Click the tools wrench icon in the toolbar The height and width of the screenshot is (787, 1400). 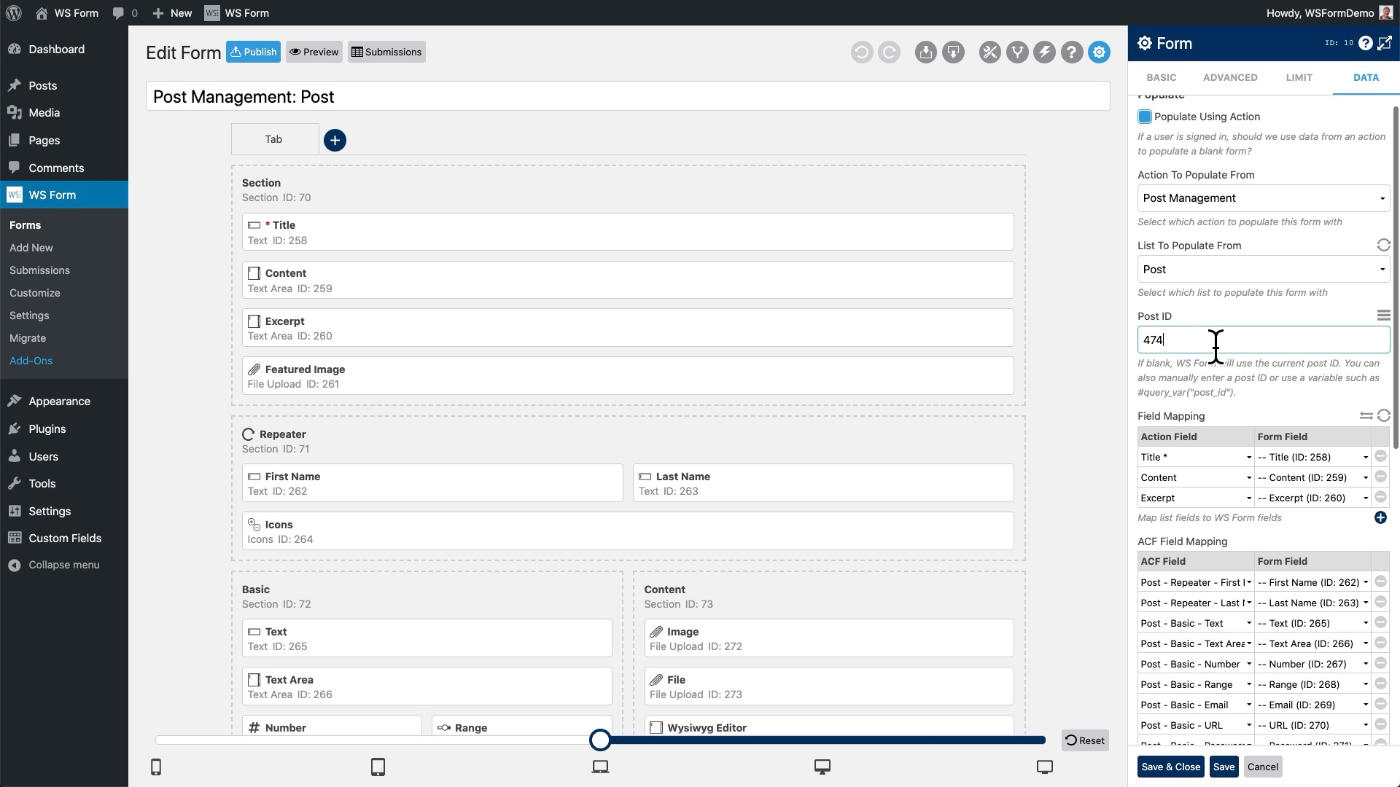[x=989, y=51]
